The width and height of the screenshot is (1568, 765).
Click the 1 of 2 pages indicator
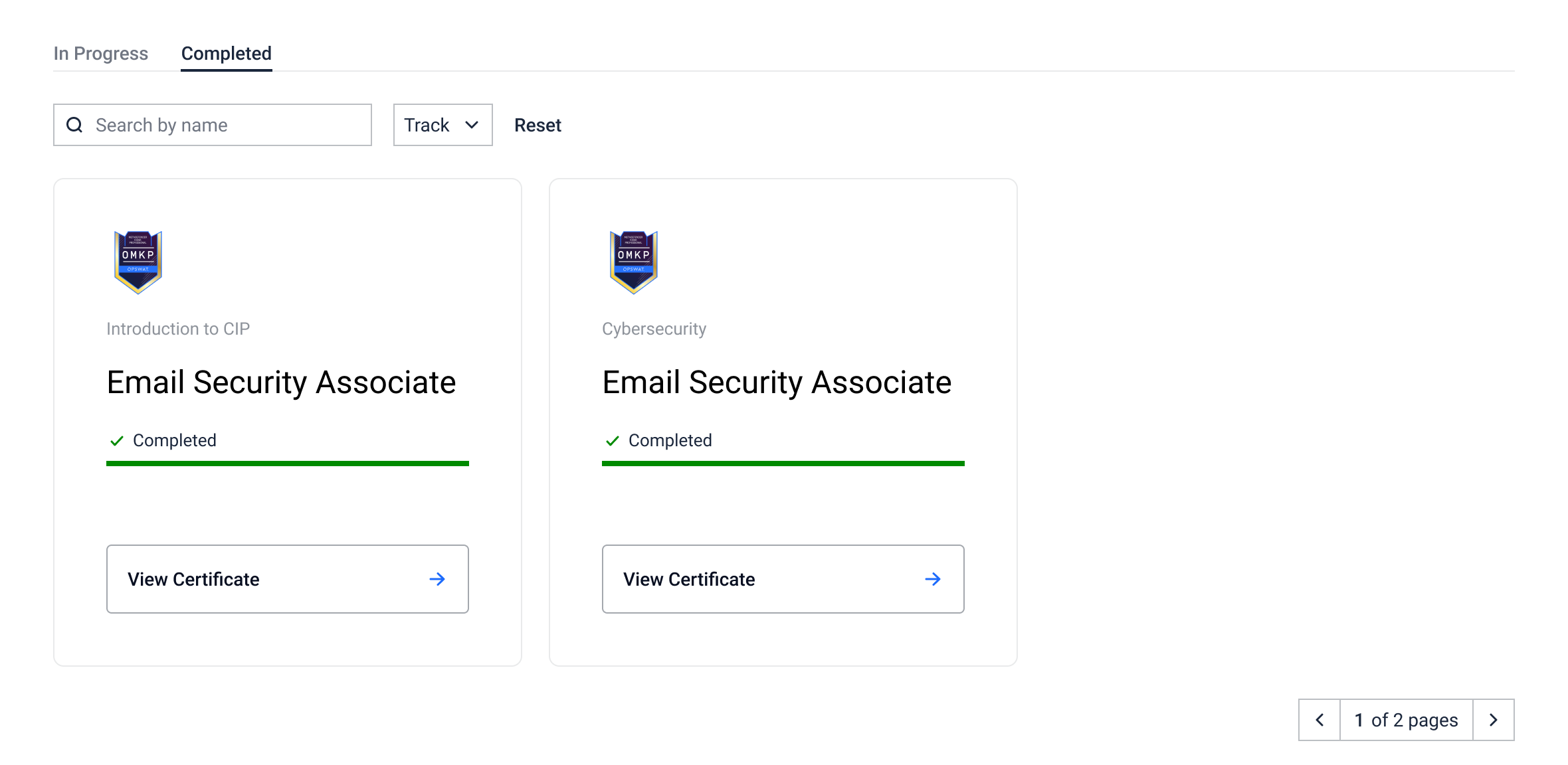tap(1406, 720)
